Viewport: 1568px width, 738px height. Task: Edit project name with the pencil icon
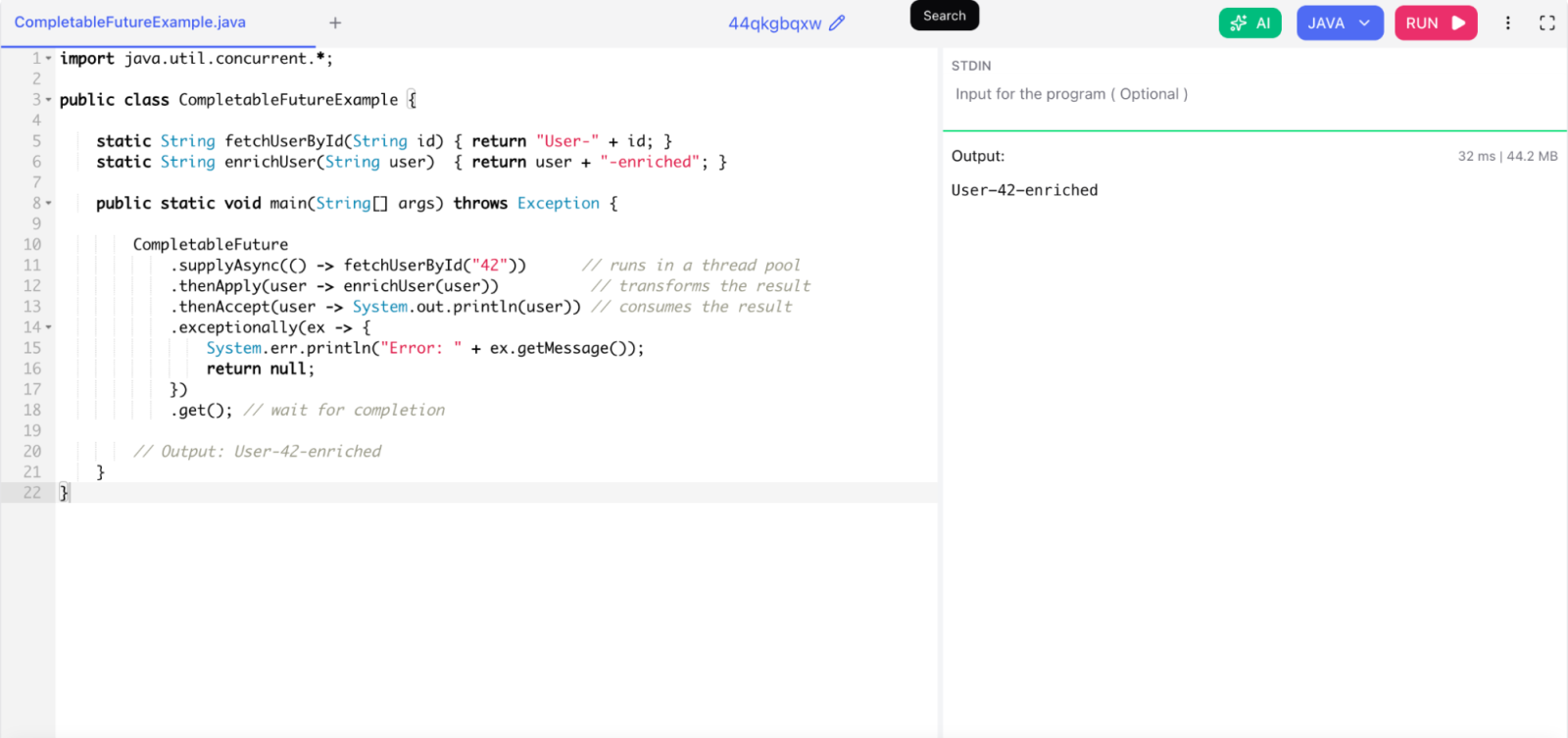point(837,23)
